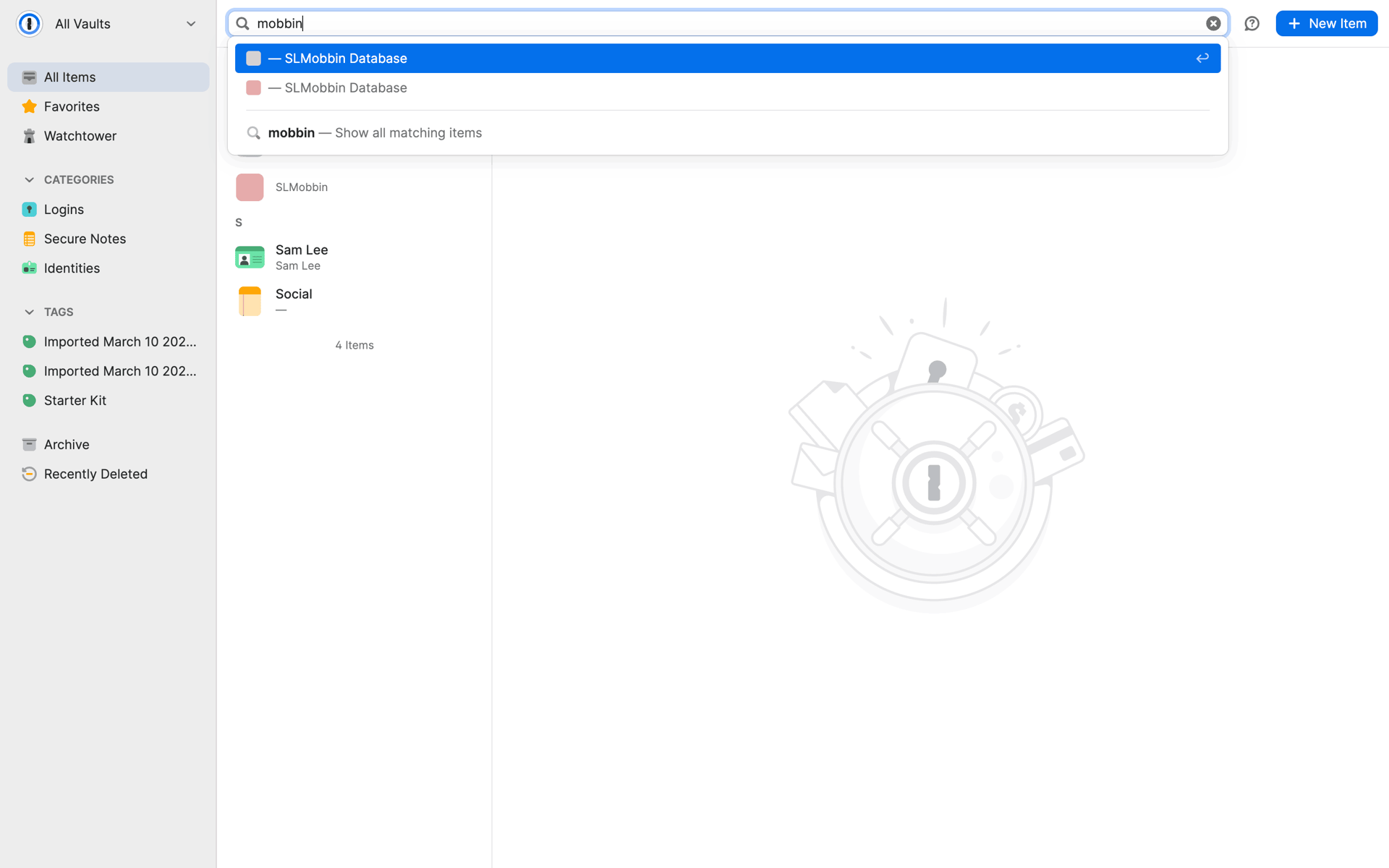Click Show all matching items for mobbin
Image resolution: width=1389 pixels, height=868 pixels.
pyautogui.click(x=727, y=133)
